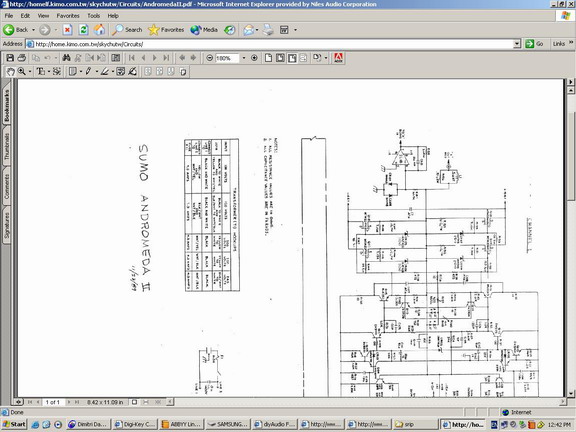Go to previous page in Acrobat toolbar
Image resolution: width=576 pixels, height=432 pixels.
tap(143, 58)
